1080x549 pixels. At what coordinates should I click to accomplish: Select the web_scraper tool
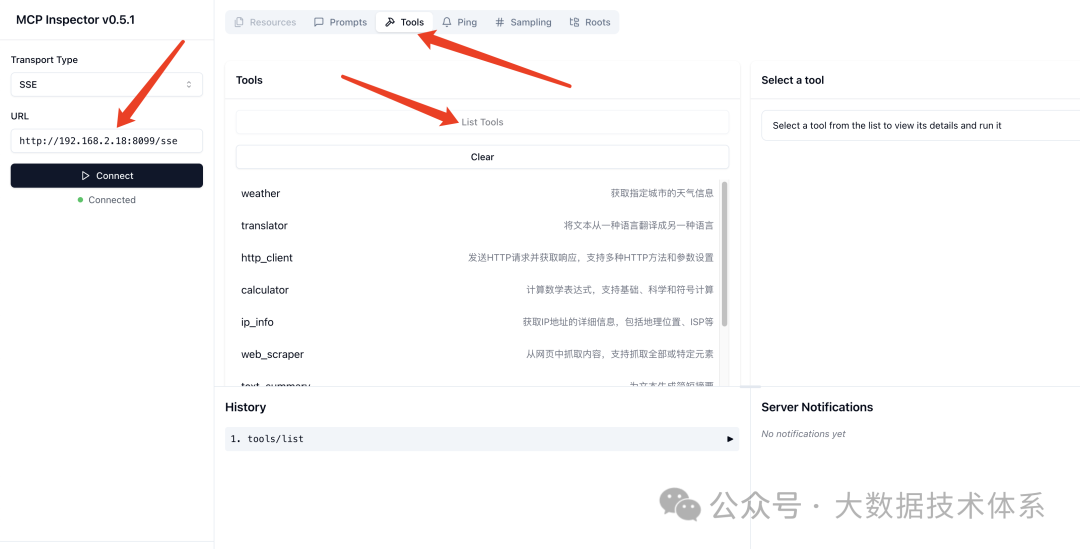coord(477,354)
